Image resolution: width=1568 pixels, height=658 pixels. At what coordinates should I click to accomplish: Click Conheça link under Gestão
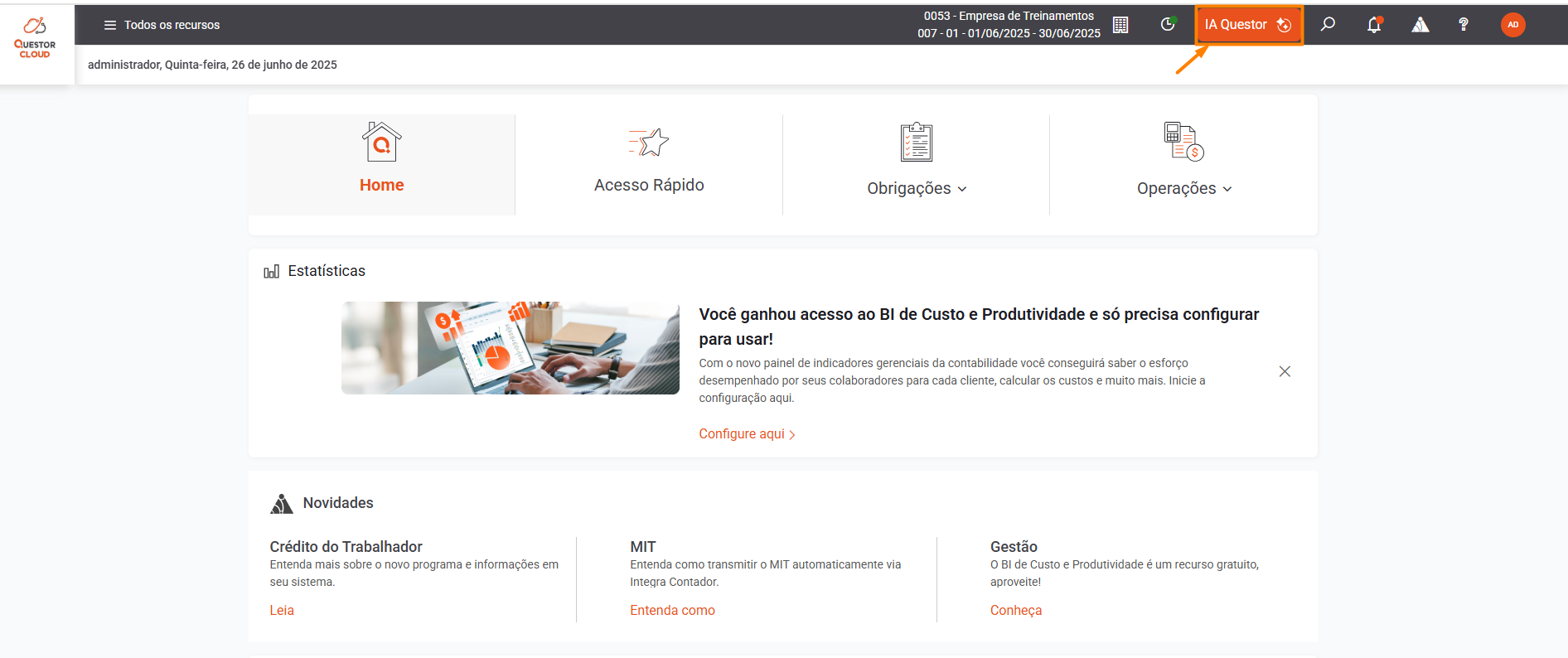click(x=1015, y=610)
